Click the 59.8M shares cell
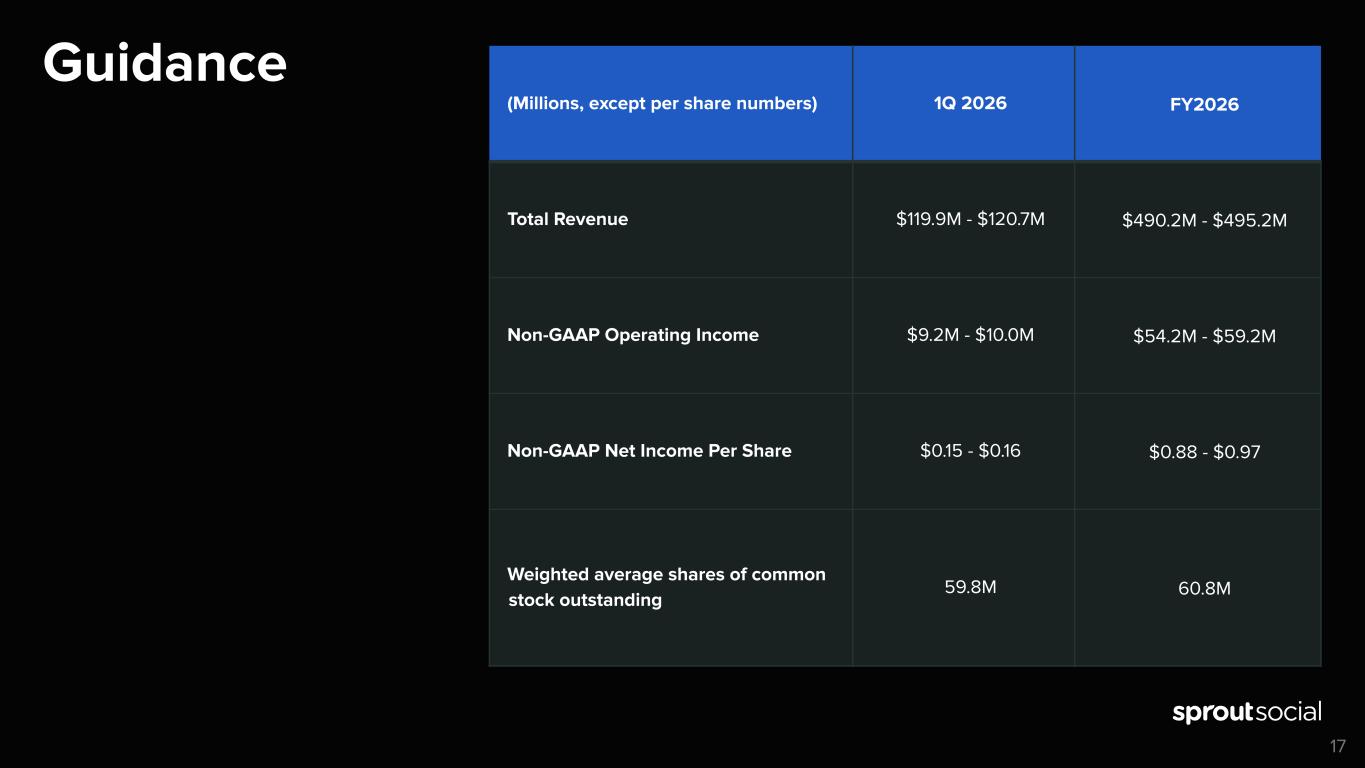1365x768 pixels. [x=970, y=587]
